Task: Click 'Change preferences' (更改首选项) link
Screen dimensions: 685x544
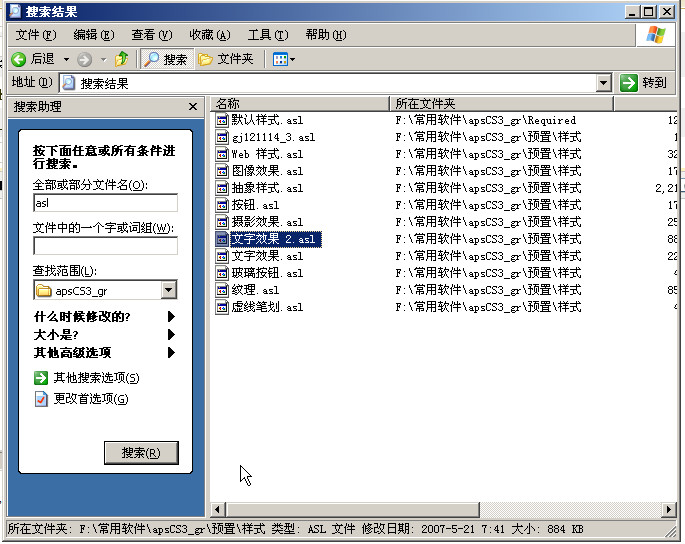Action: pos(90,399)
